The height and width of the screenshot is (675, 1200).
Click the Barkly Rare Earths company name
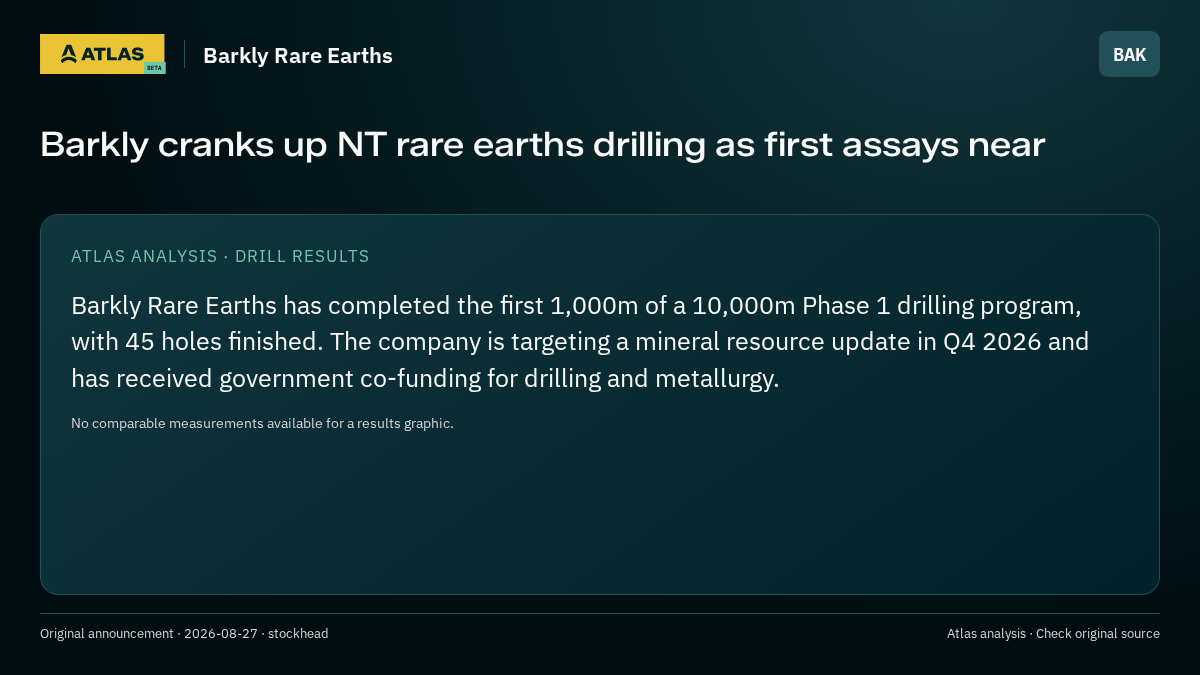pyautogui.click(x=298, y=56)
